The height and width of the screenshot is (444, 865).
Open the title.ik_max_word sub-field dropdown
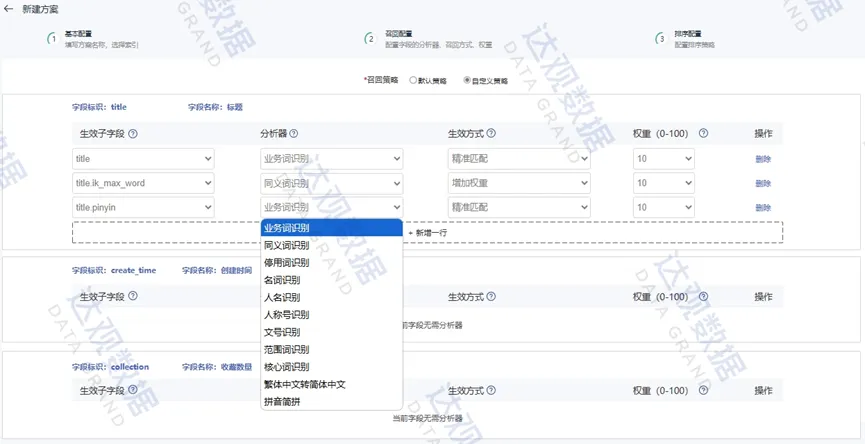point(143,183)
